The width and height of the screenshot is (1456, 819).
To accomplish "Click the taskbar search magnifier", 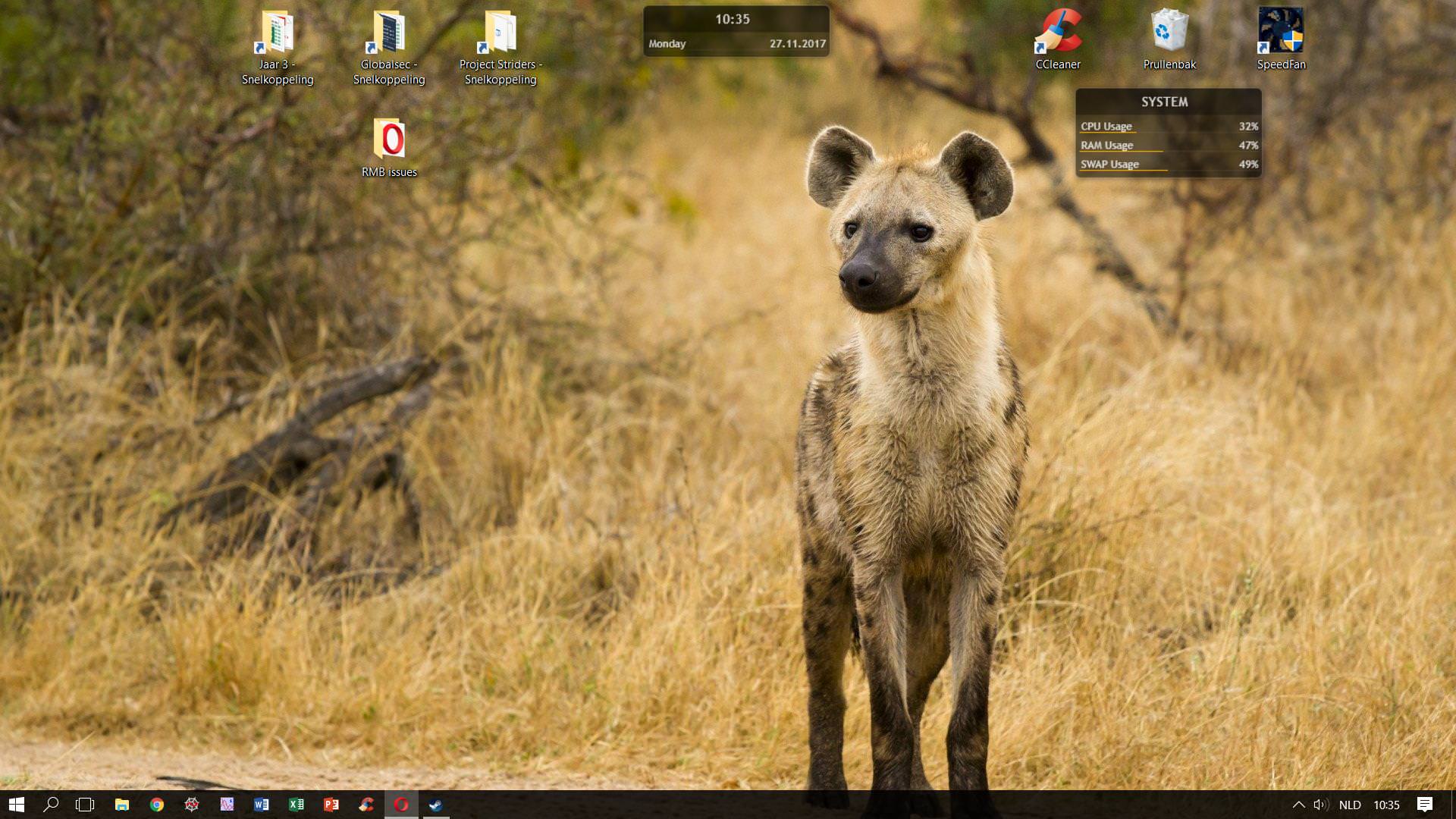I will (x=51, y=805).
